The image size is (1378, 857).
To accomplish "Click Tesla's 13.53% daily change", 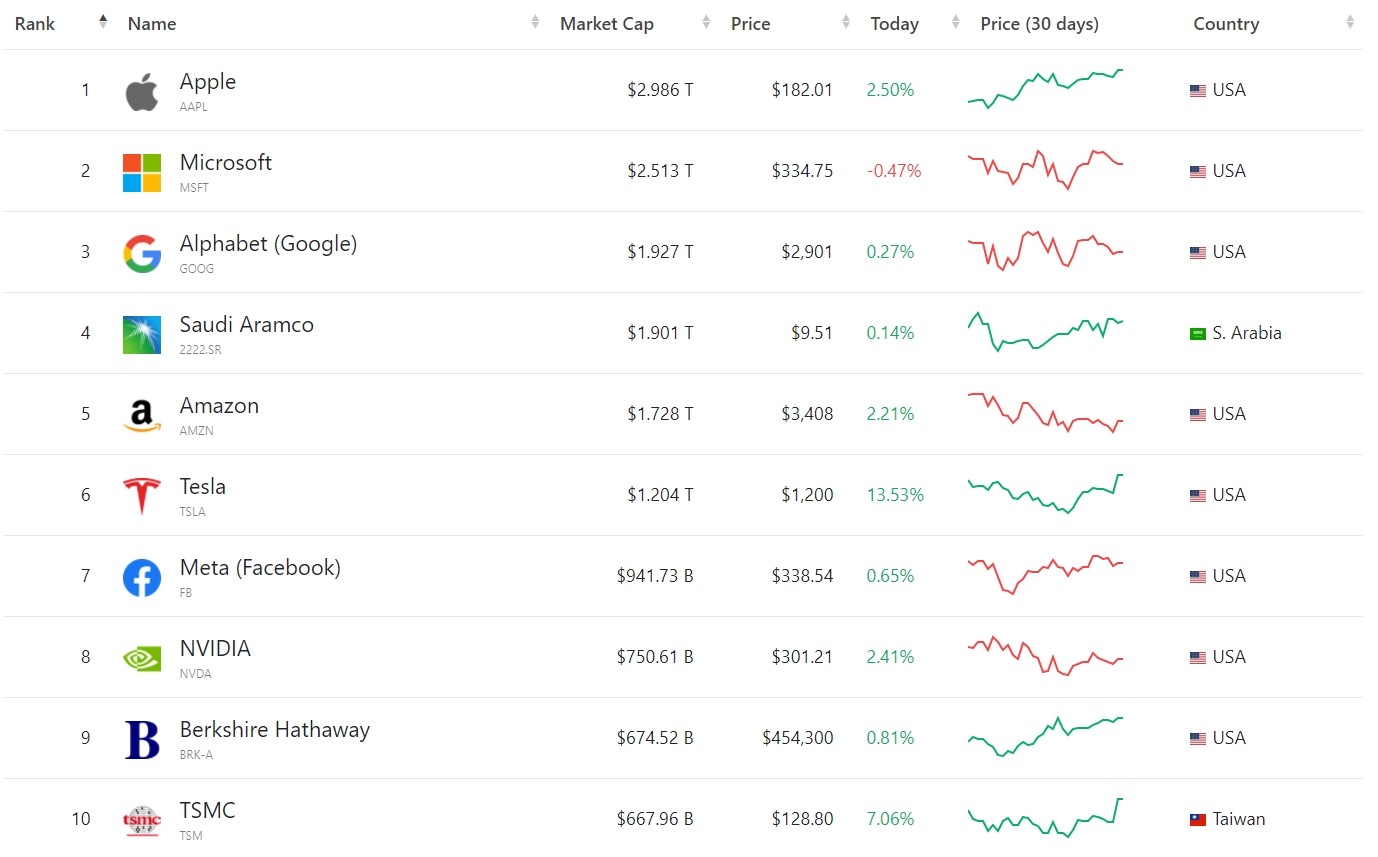I will click(x=895, y=496).
